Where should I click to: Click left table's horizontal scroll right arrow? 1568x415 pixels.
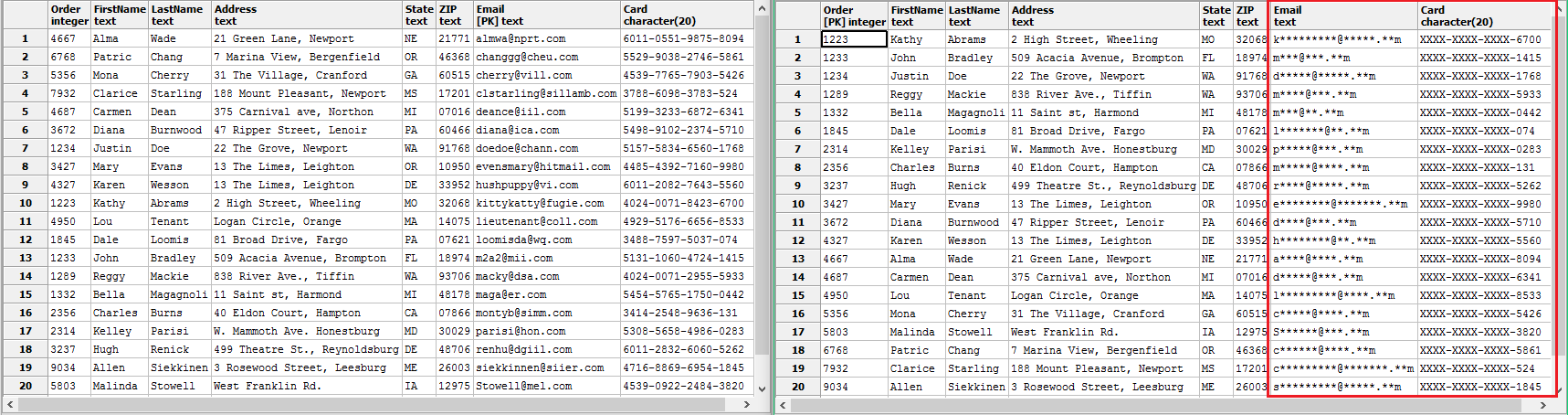tap(747, 404)
